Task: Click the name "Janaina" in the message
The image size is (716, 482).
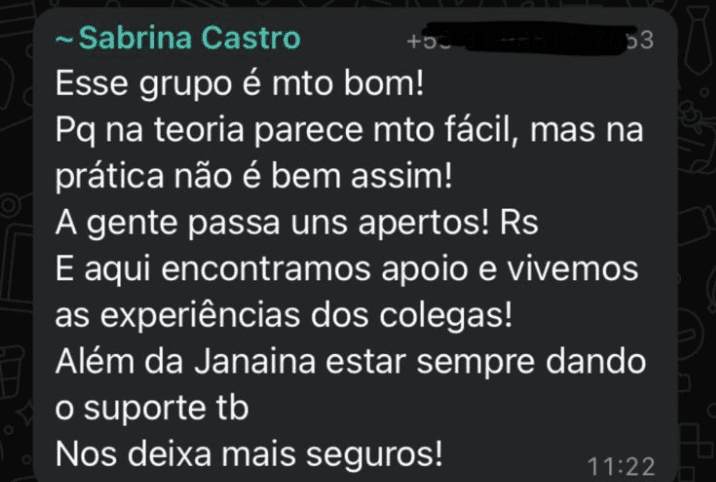Action: pos(255,362)
